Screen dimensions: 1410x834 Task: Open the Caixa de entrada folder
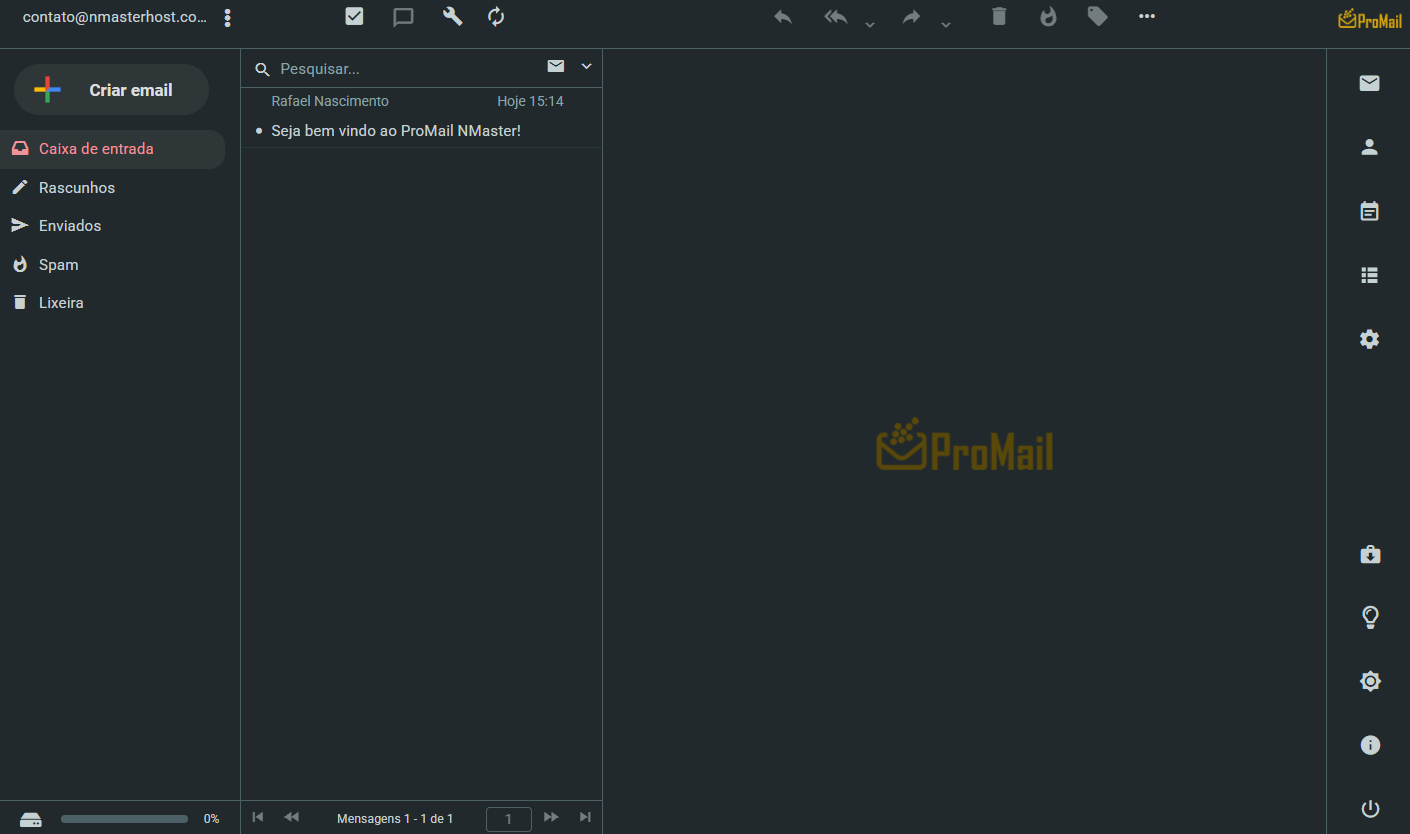pos(112,149)
